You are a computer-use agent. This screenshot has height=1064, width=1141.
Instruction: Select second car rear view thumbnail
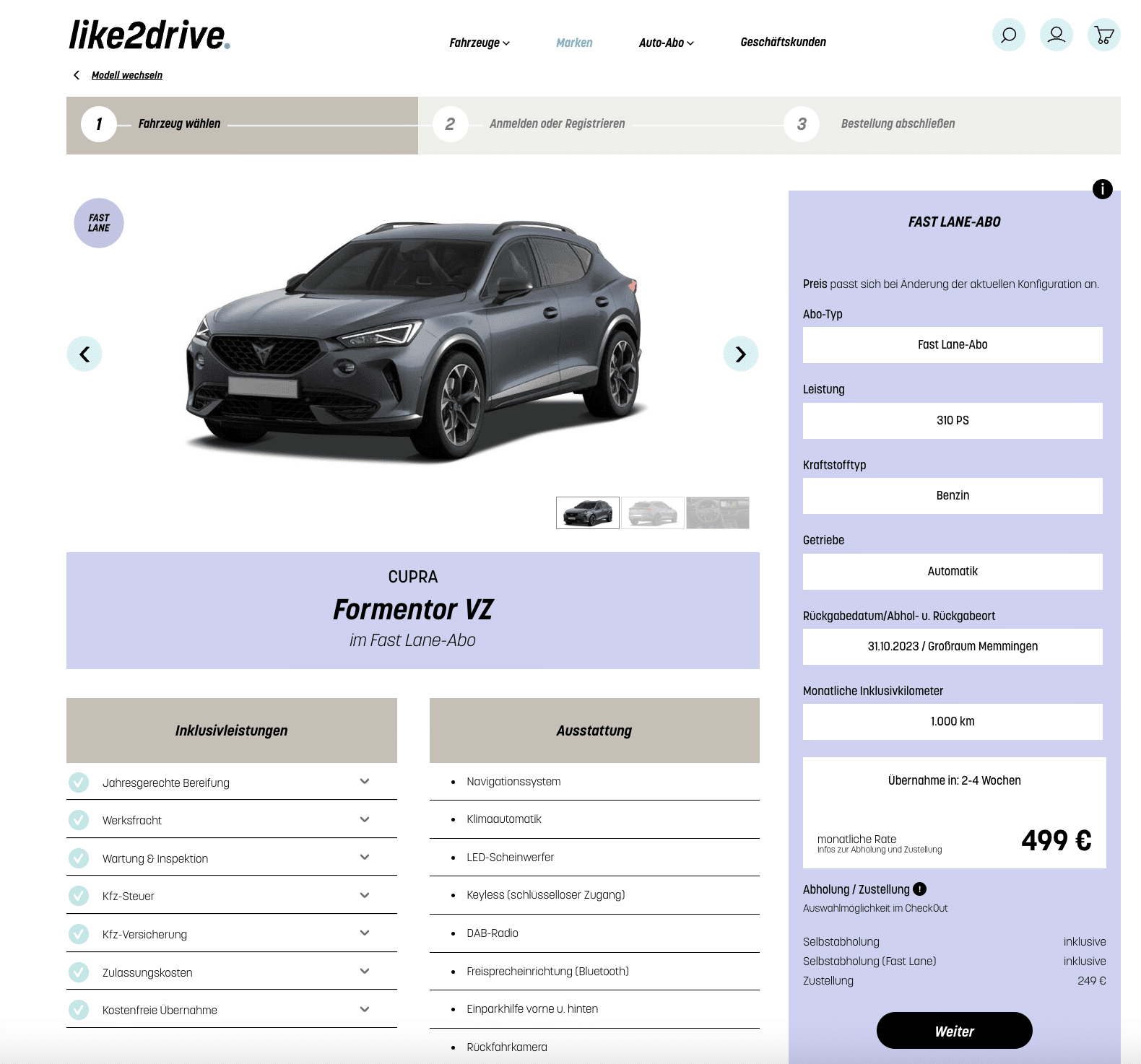653,513
